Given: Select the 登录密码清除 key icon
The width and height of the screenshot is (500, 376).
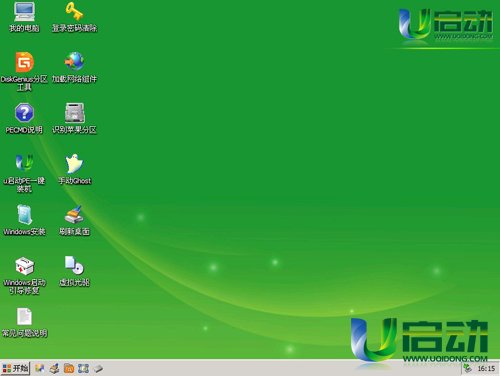Looking at the screenshot, I should click(74, 11).
